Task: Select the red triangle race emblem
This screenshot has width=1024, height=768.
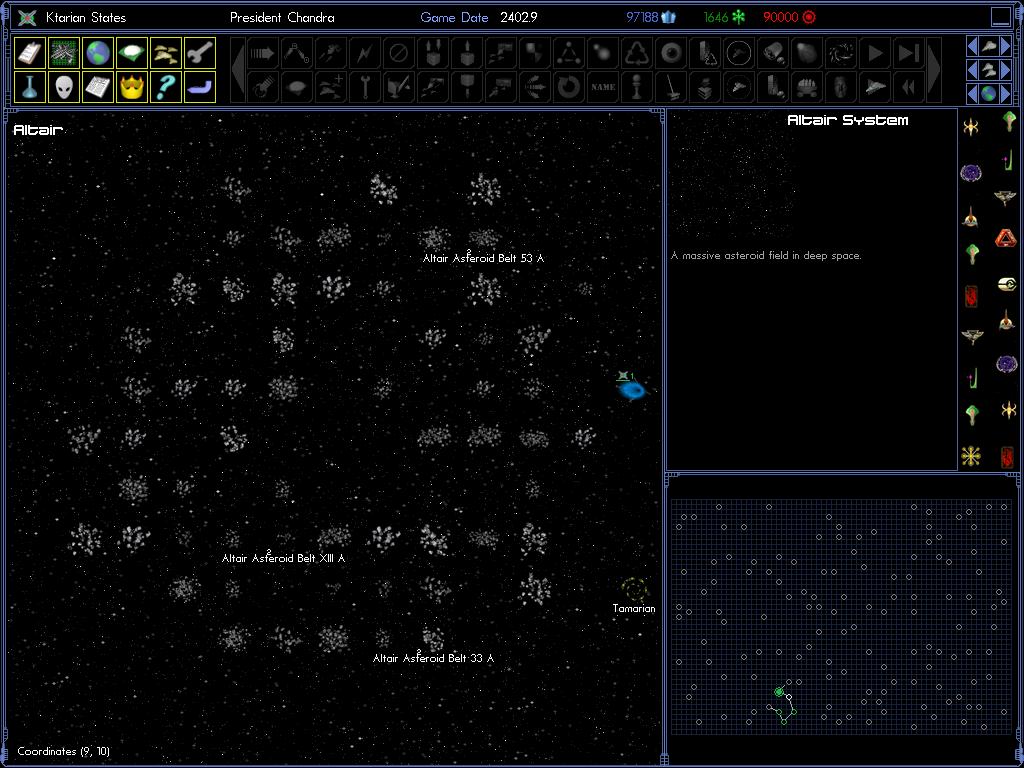Action: [1006, 238]
